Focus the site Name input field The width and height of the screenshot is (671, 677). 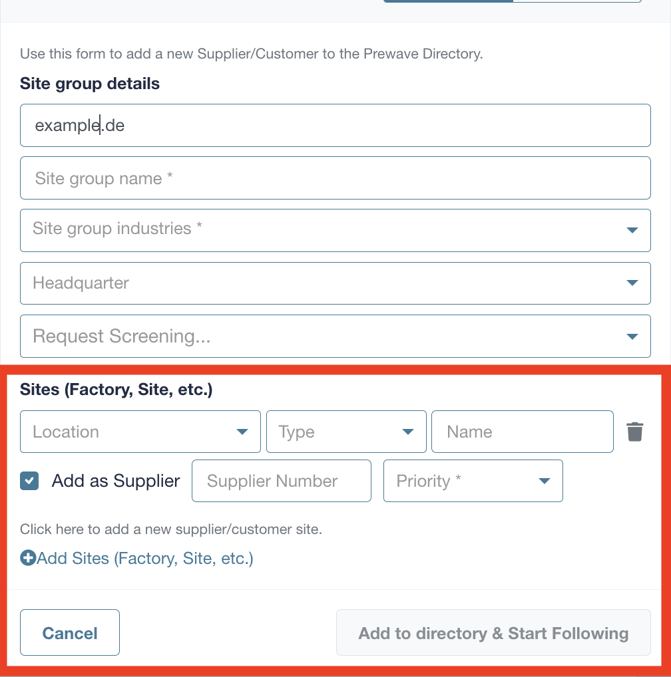[522, 432]
